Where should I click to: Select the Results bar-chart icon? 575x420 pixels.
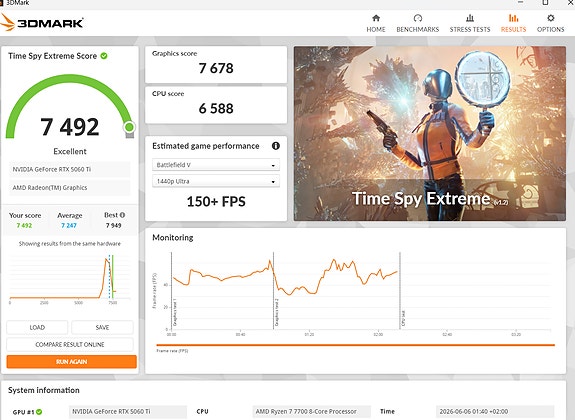513,18
